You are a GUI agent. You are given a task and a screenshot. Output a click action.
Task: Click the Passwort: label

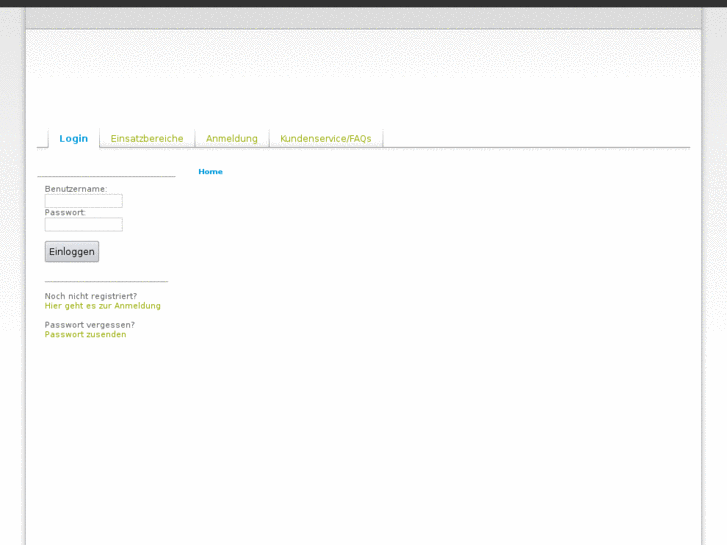pyautogui.click(x=65, y=212)
